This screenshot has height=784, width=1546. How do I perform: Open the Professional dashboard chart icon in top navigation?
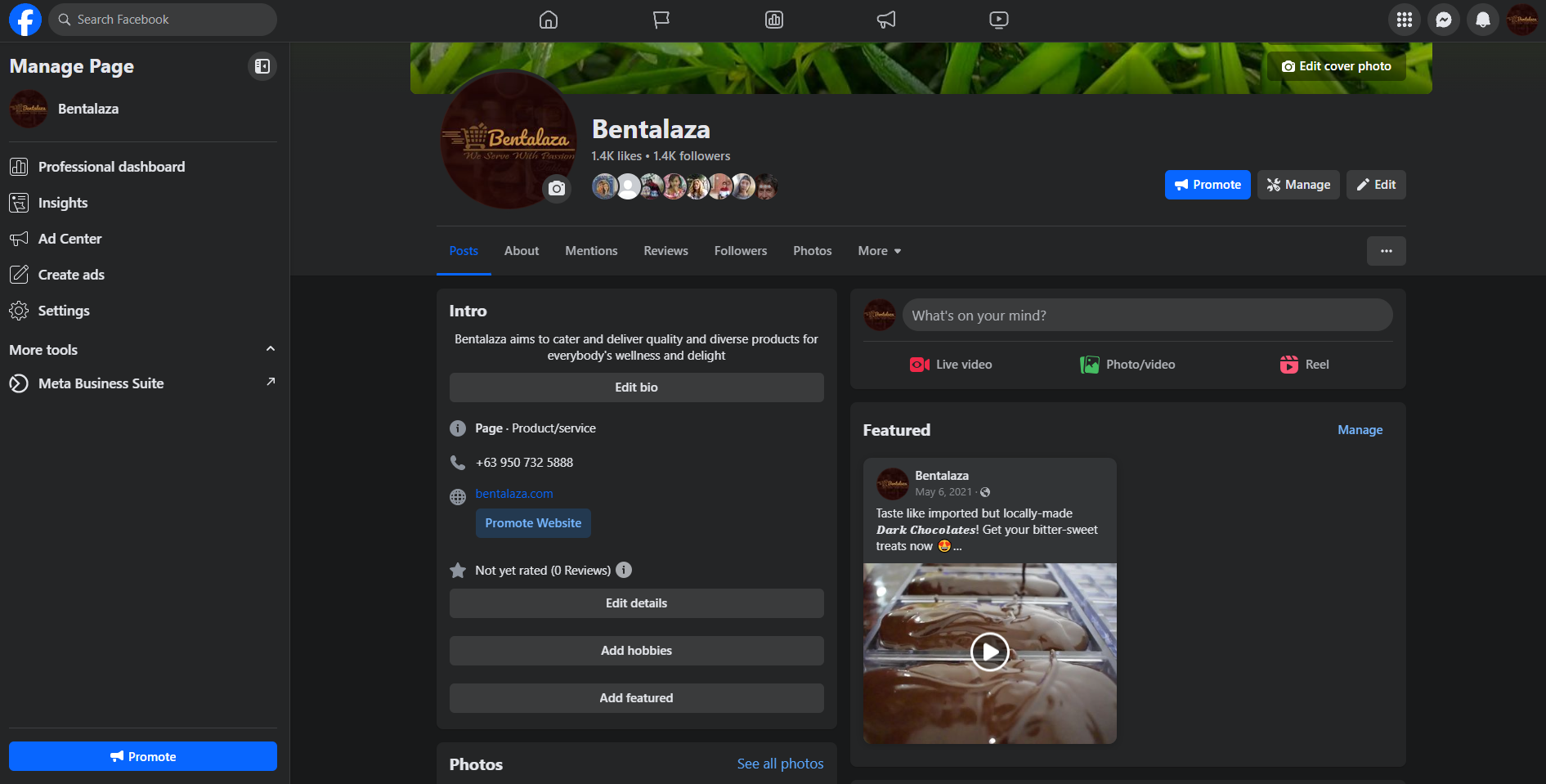coord(774,20)
